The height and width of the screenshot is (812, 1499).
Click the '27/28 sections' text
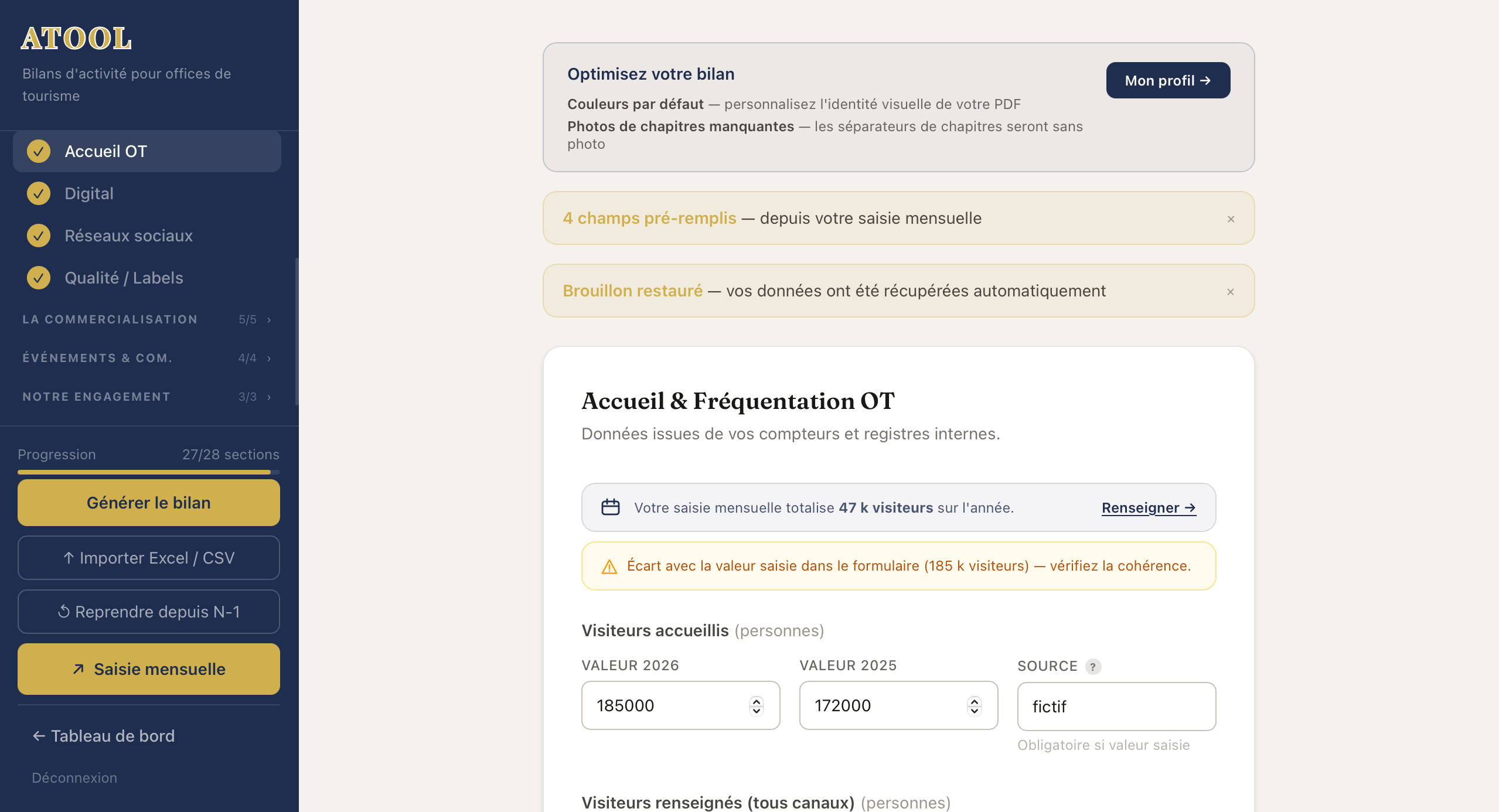(x=231, y=455)
